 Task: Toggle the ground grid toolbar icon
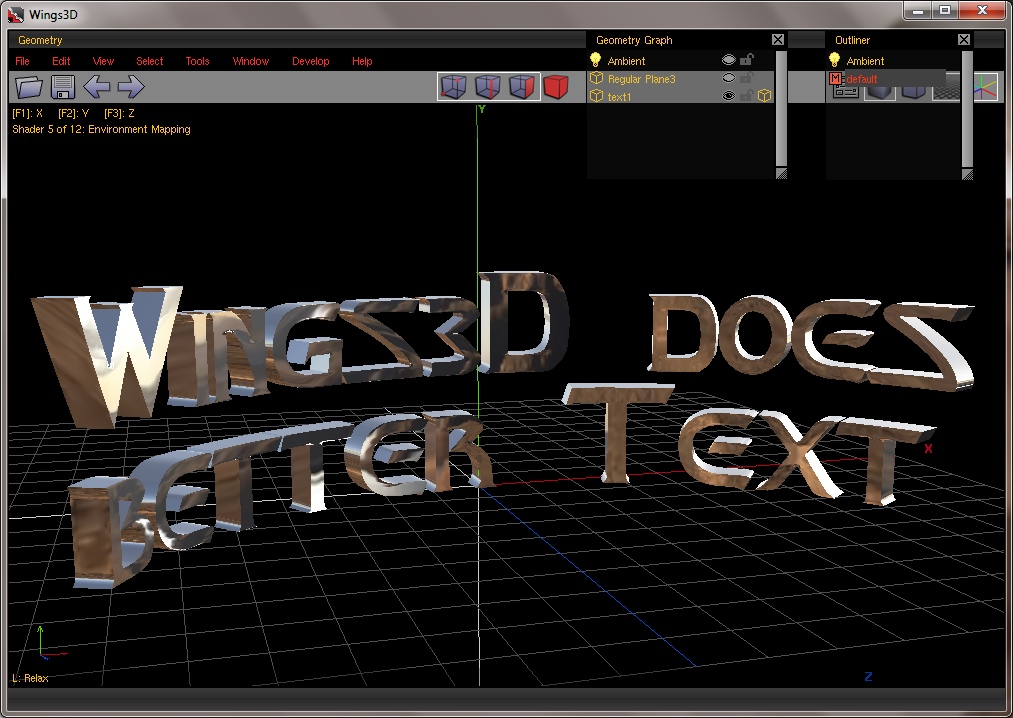(x=947, y=90)
